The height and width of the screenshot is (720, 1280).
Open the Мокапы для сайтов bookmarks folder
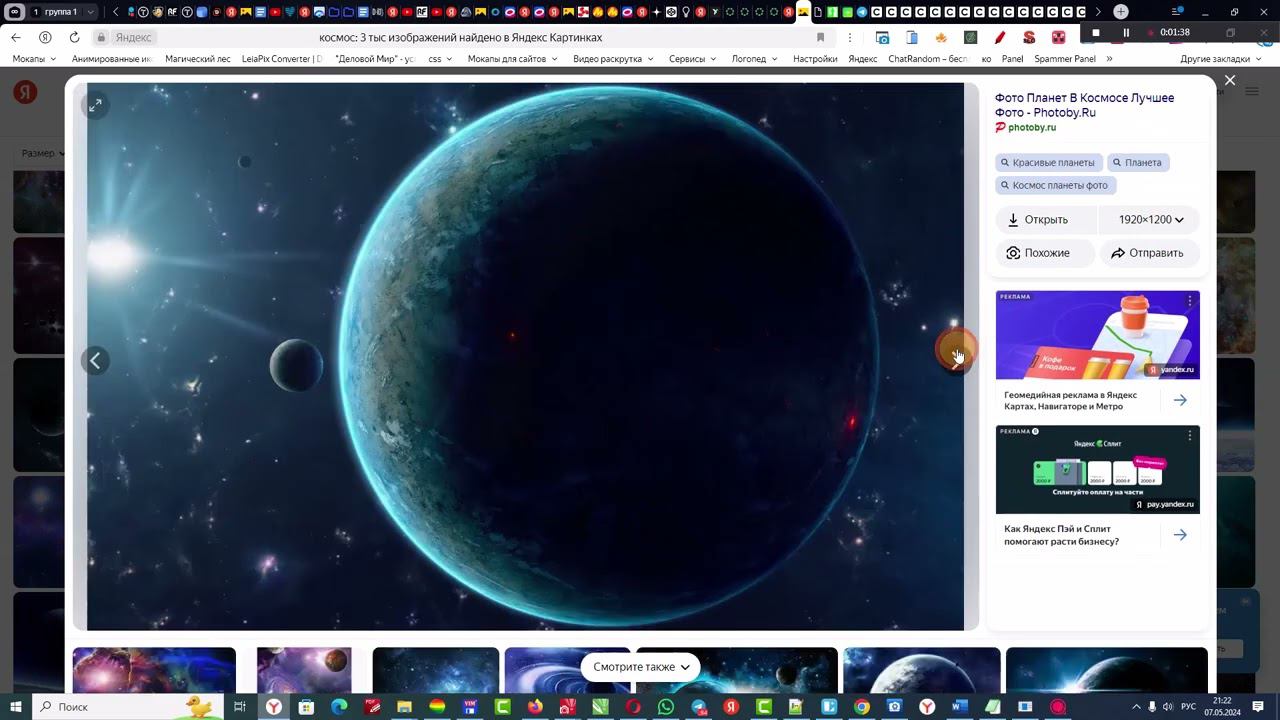512,59
